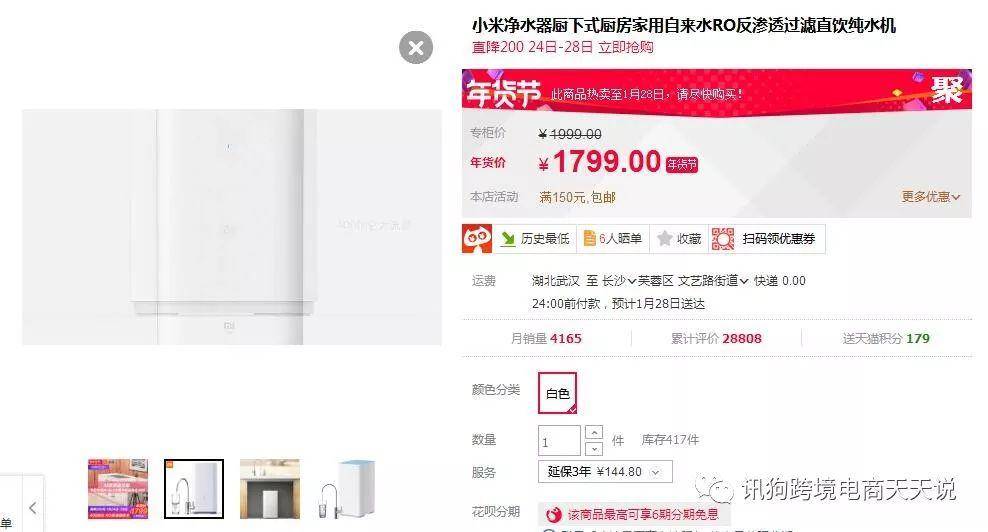Decrease quantity with the down arrow

594,448
